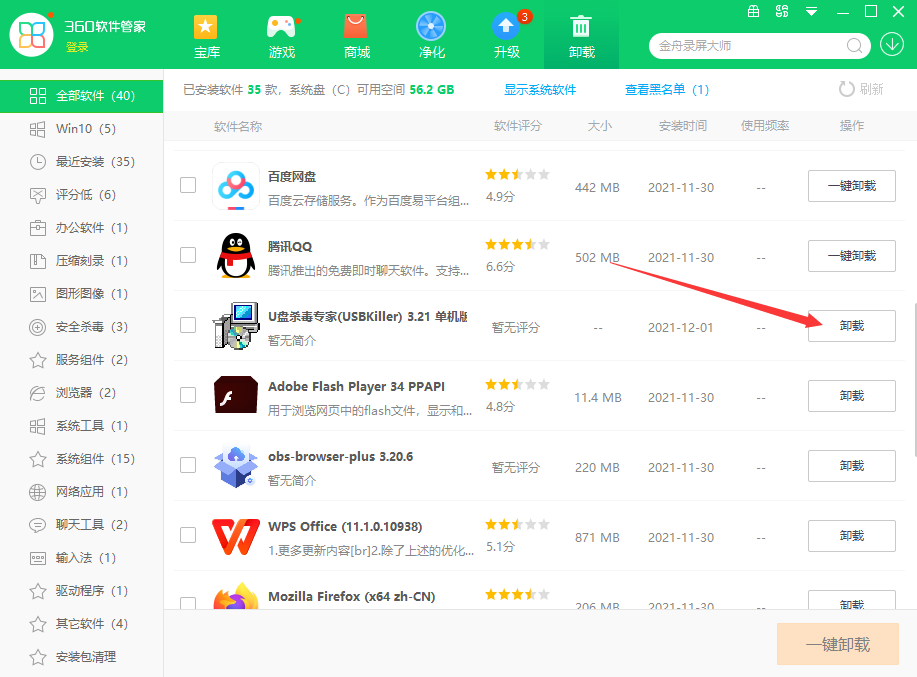Click the 驱动程序 star icon
917x677 pixels.
click(37, 591)
